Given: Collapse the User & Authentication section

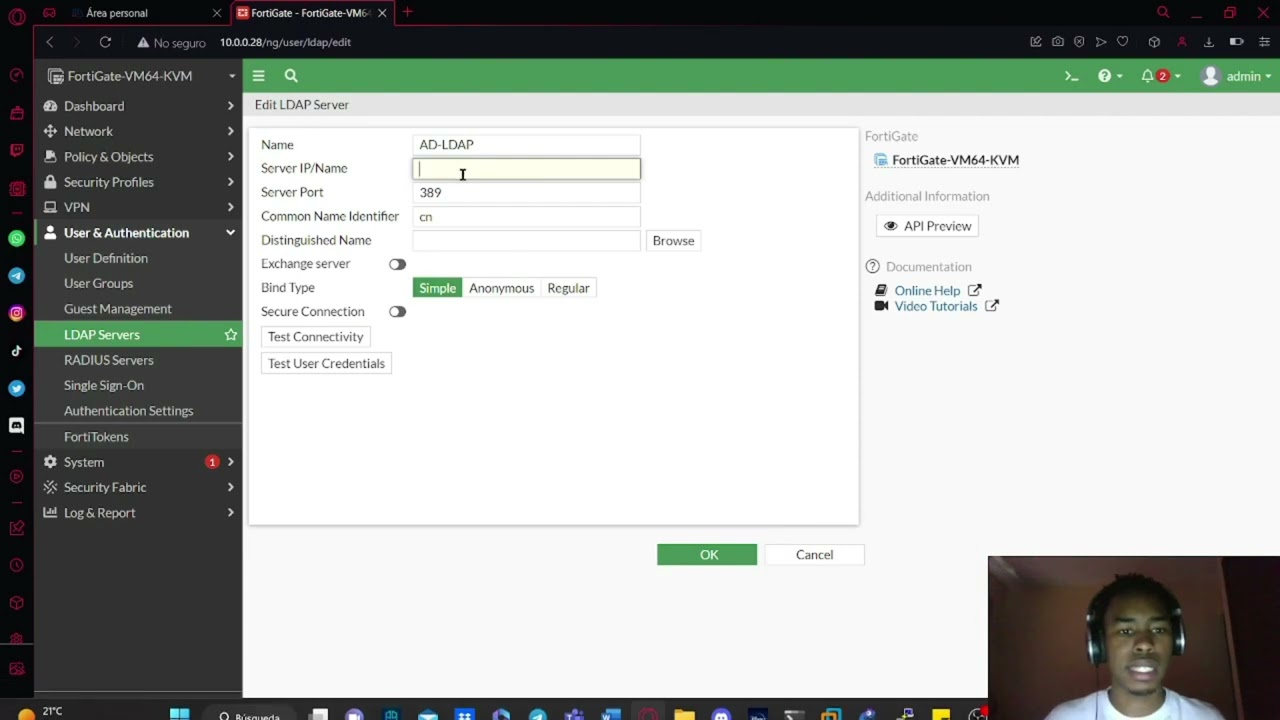Looking at the screenshot, I should tap(230, 233).
